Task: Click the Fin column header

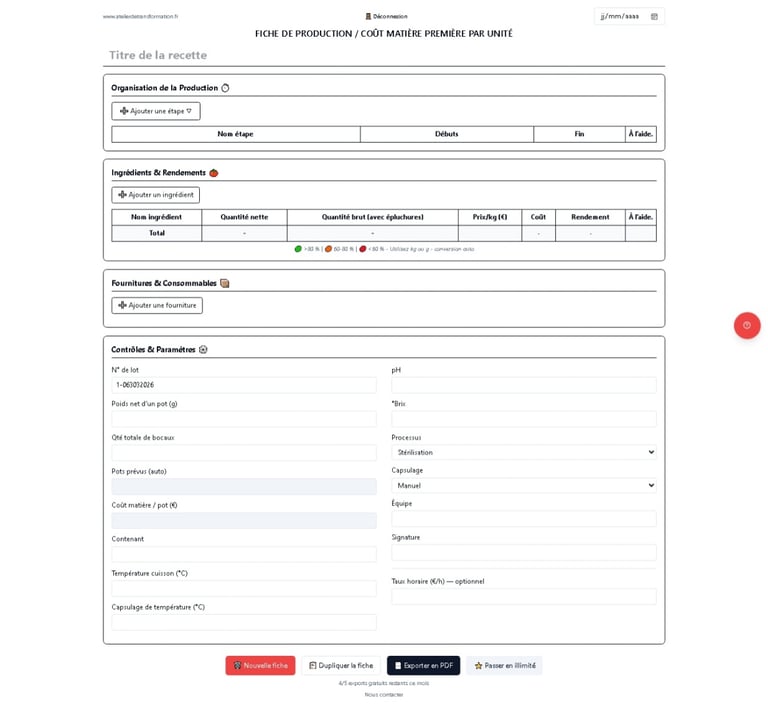Action: click(x=579, y=134)
